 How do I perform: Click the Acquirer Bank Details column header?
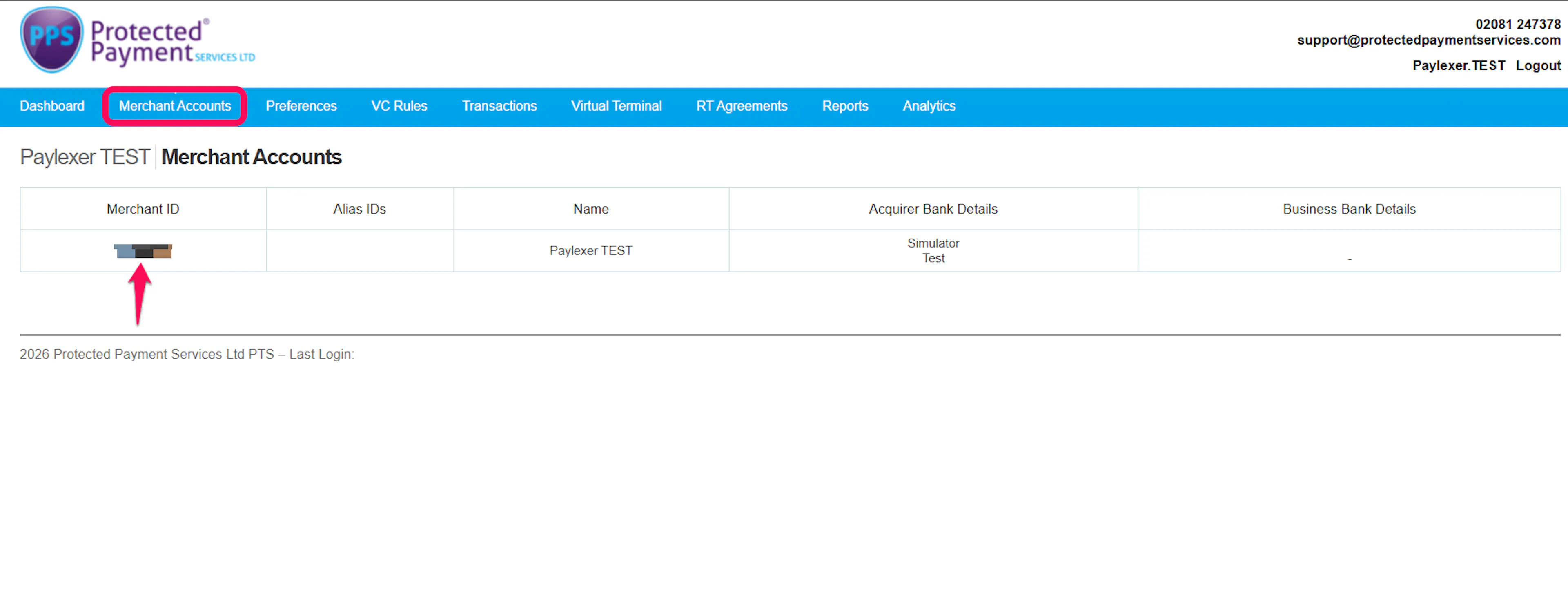(x=933, y=209)
